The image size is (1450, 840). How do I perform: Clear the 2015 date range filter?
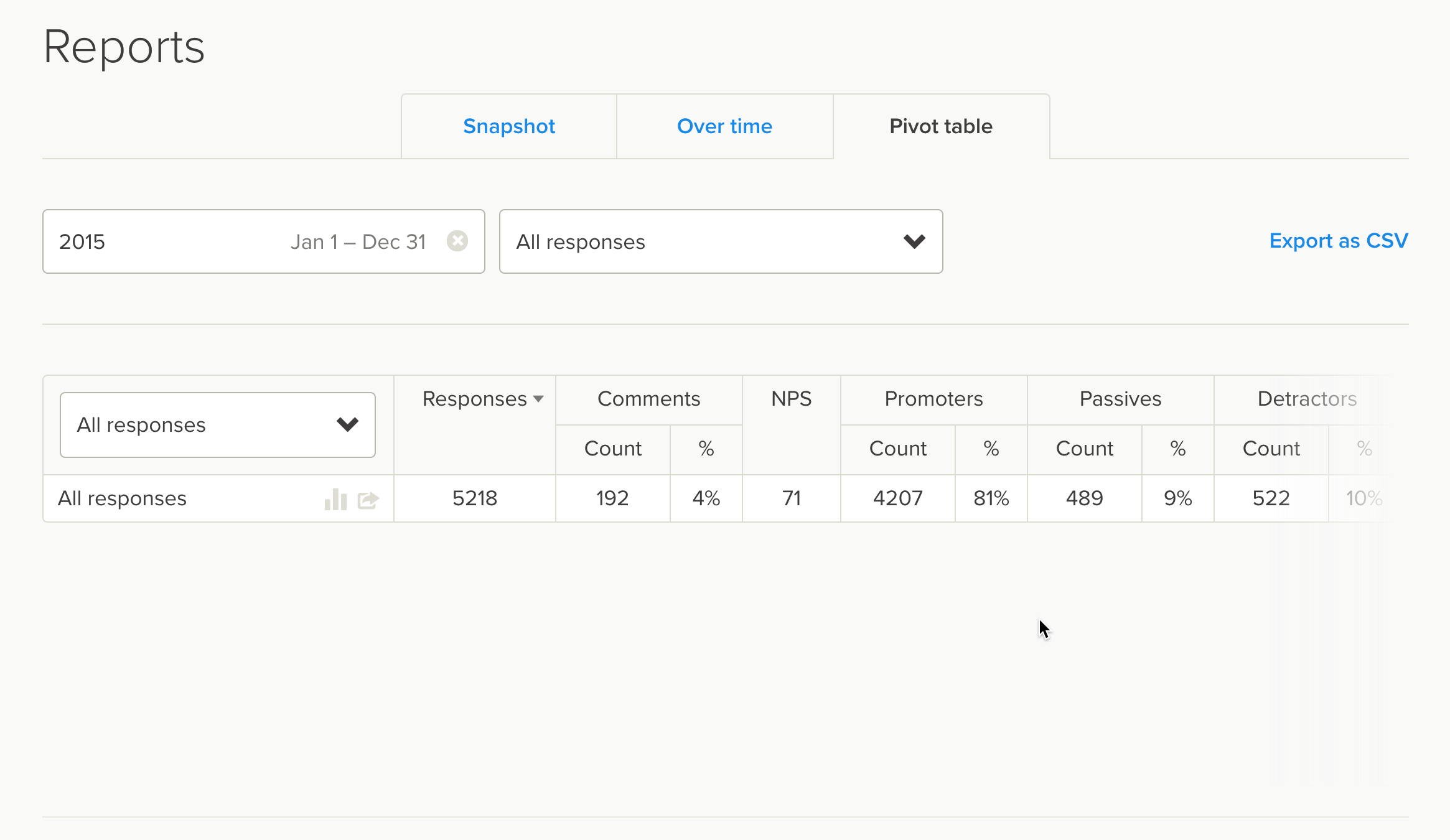457,241
